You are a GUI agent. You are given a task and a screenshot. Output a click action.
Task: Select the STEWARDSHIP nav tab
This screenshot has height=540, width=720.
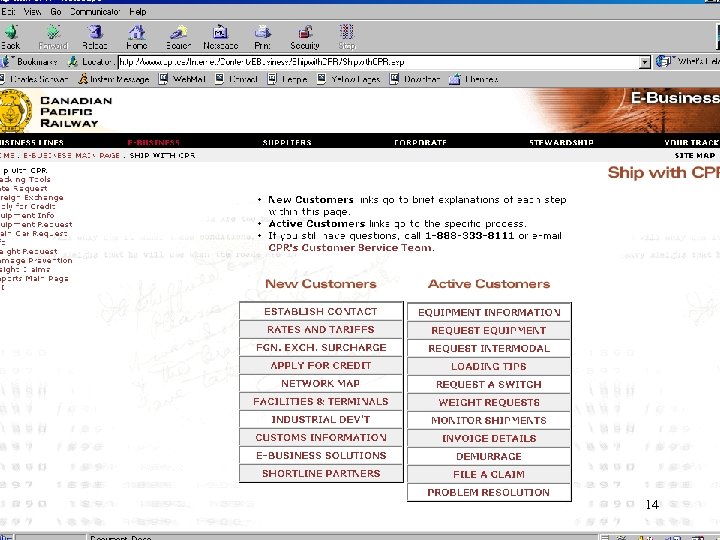point(561,142)
